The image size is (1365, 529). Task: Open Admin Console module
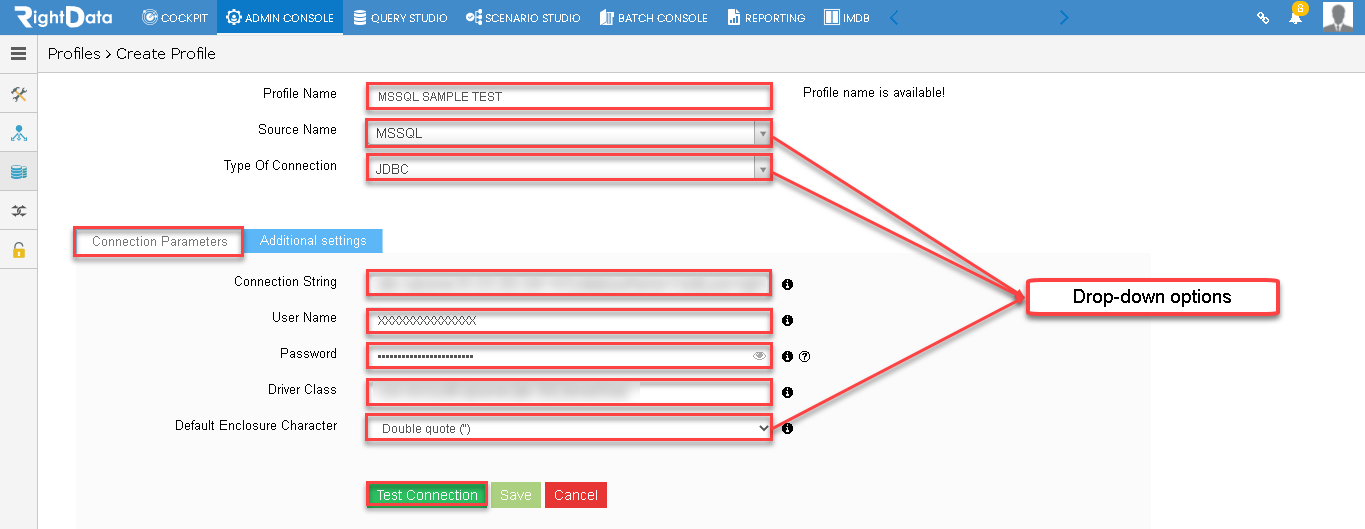(x=280, y=18)
